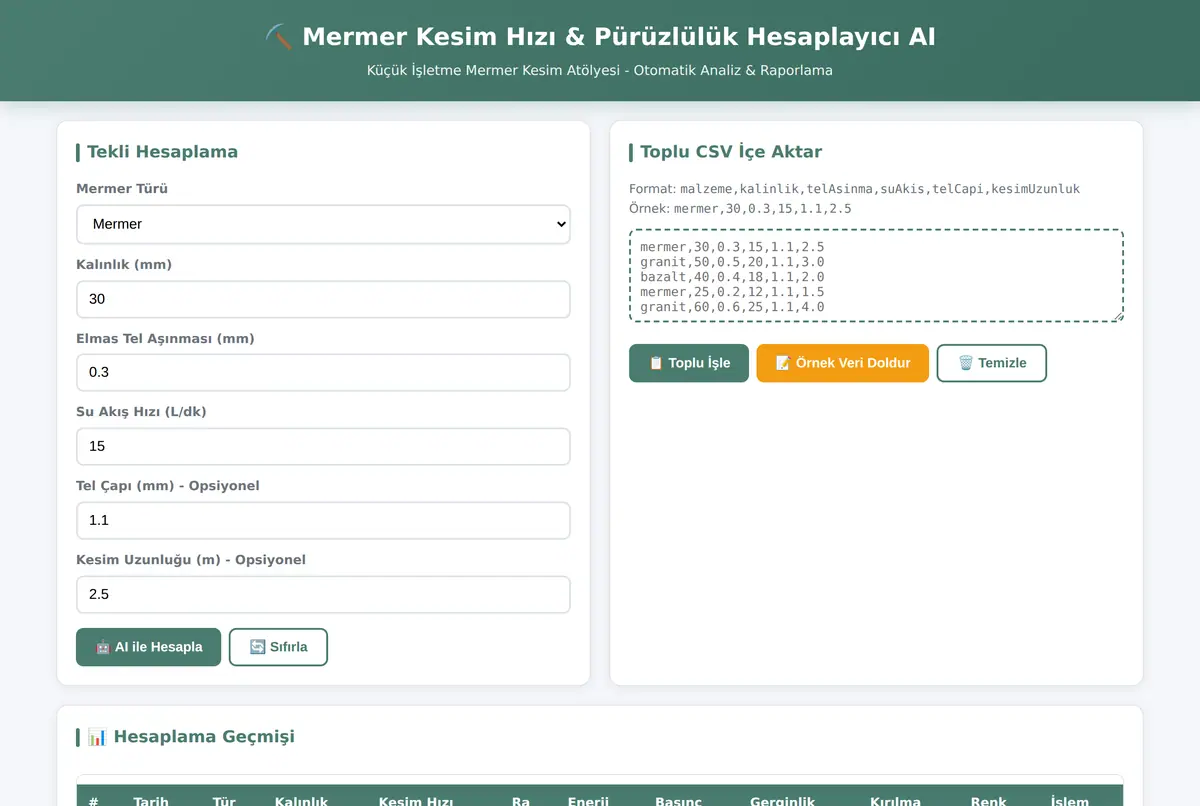
Task: Click the Su Akış Hızı input field
Action: (323, 446)
